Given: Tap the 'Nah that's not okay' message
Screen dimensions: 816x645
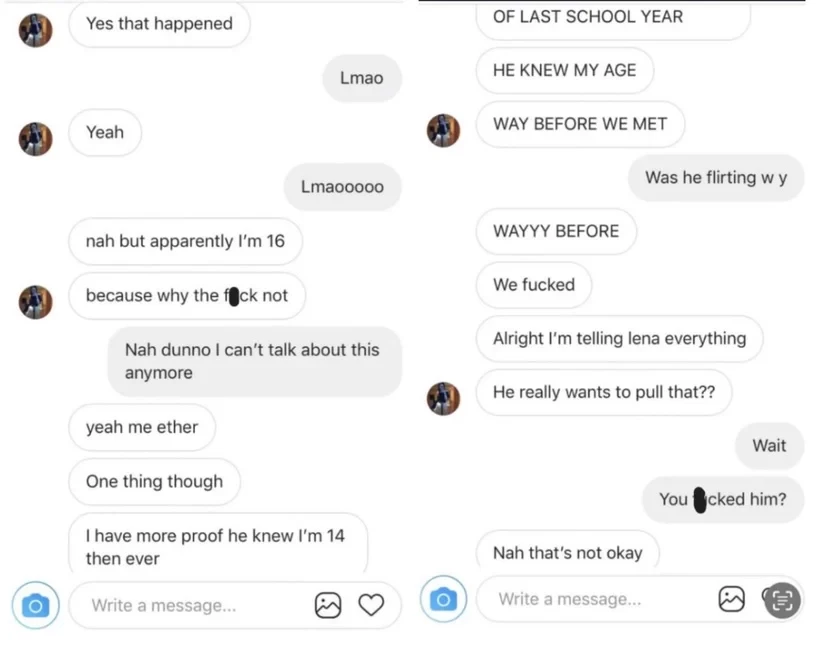Looking at the screenshot, I should [x=567, y=552].
